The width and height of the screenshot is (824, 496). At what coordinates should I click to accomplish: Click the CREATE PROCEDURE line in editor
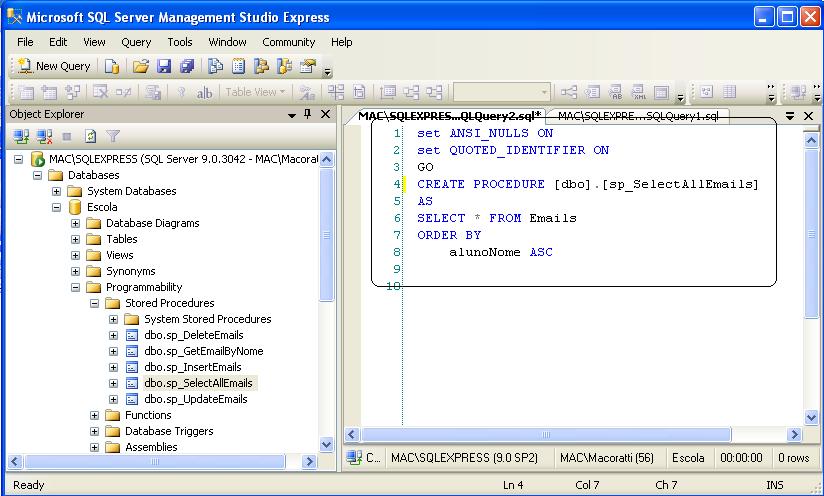tap(588, 184)
